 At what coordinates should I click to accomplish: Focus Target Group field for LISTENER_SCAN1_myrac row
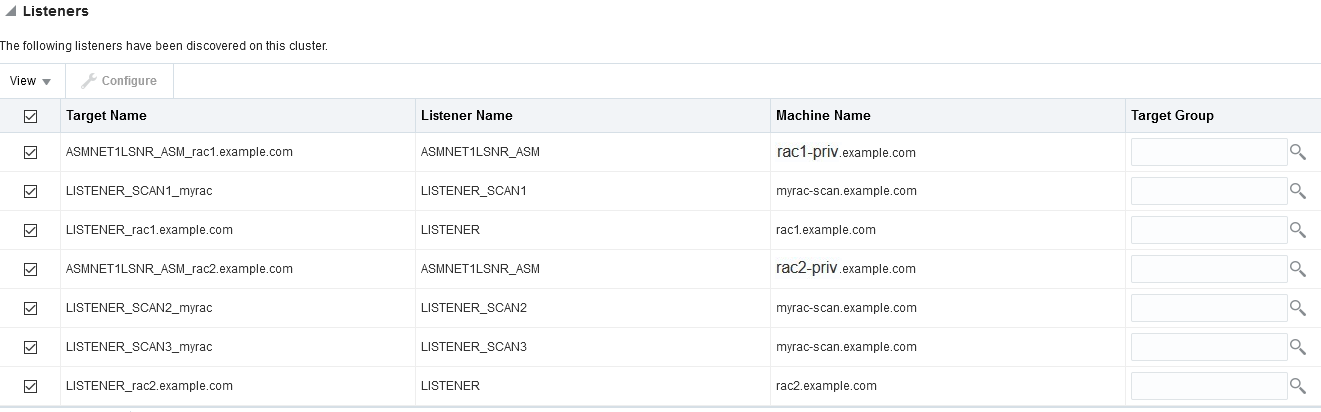coord(1209,191)
